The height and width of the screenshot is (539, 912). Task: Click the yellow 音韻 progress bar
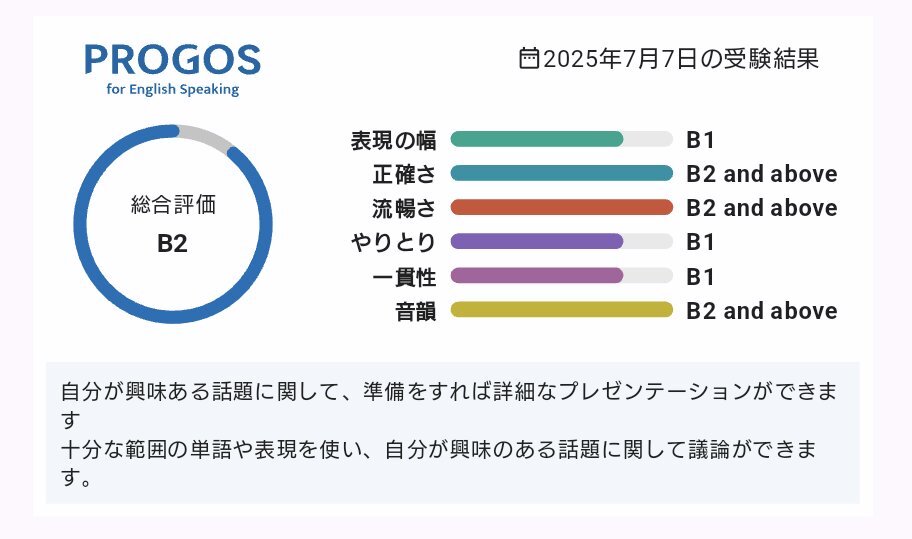point(562,310)
